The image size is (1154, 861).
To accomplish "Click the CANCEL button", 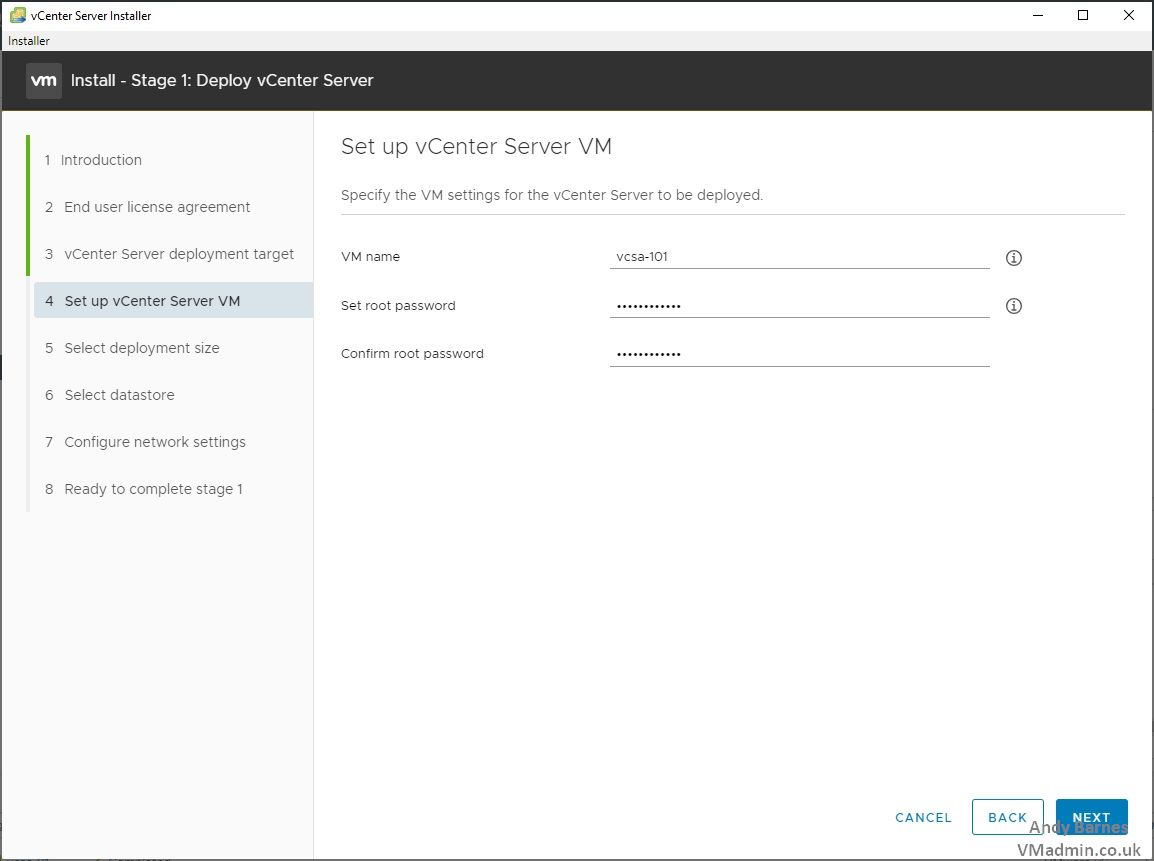I will 923,817.
